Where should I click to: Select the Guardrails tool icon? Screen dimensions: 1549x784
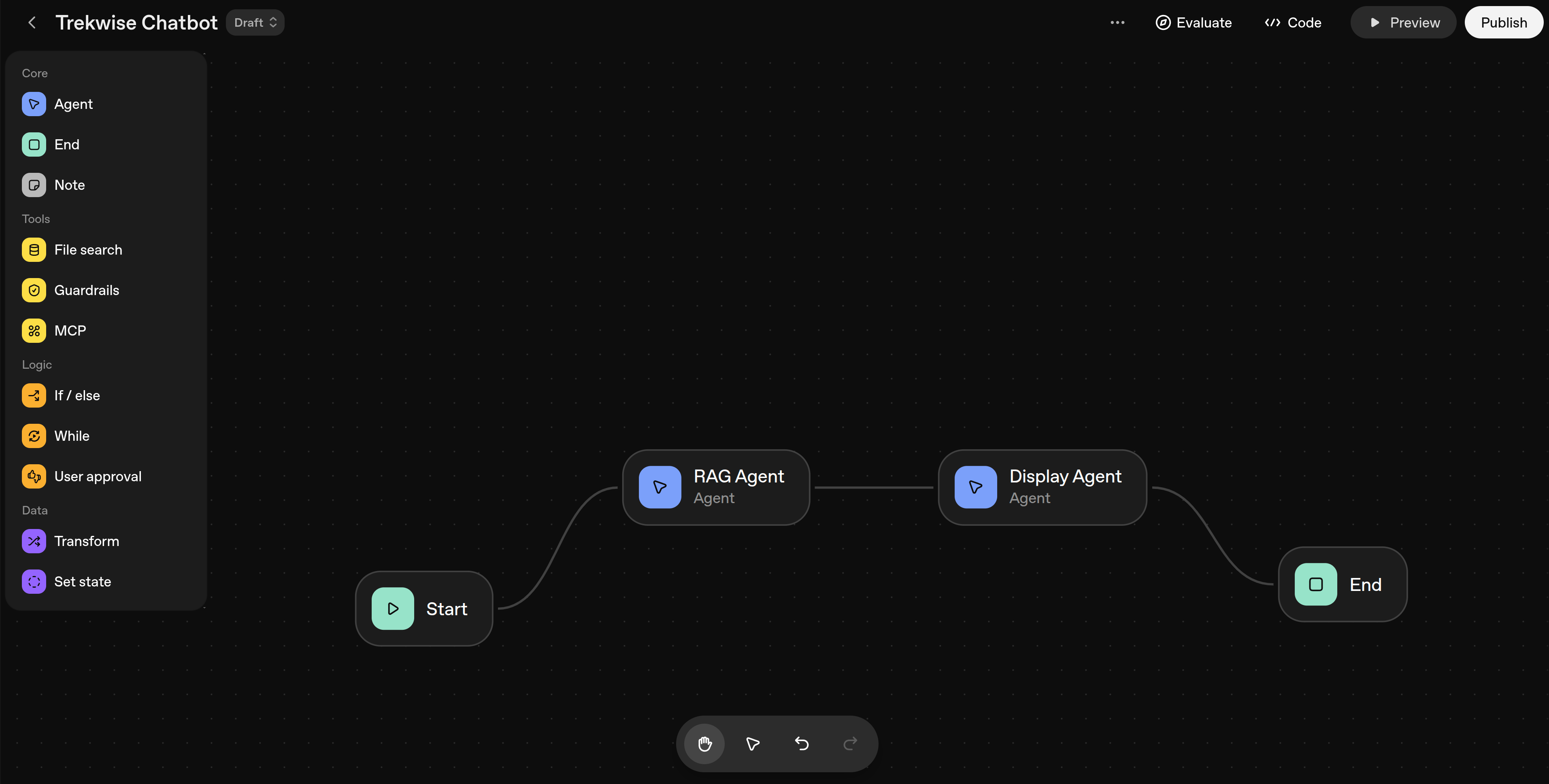(x=34, y=290)
